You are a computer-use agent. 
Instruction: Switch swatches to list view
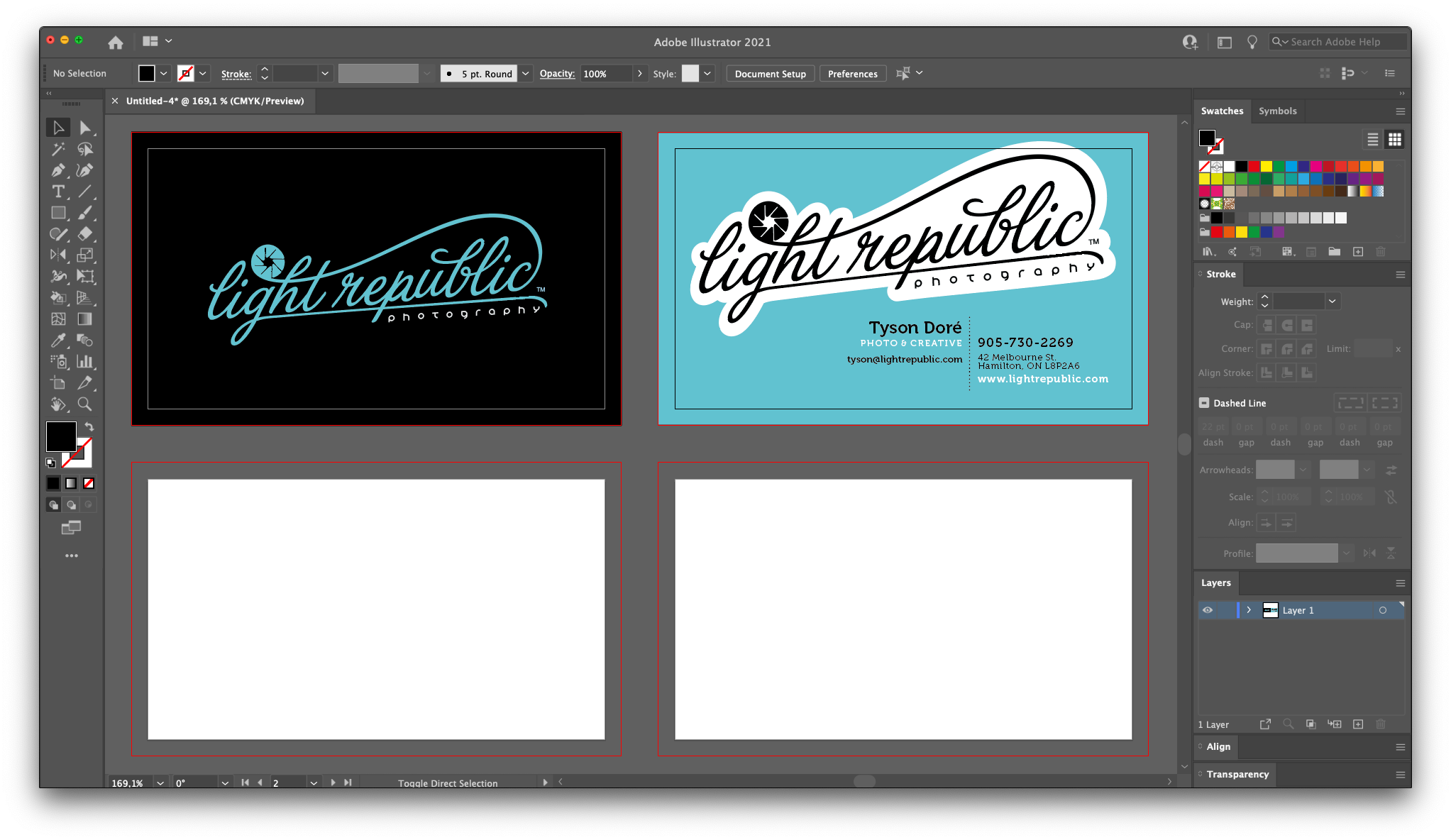(x=1373, y=140)
